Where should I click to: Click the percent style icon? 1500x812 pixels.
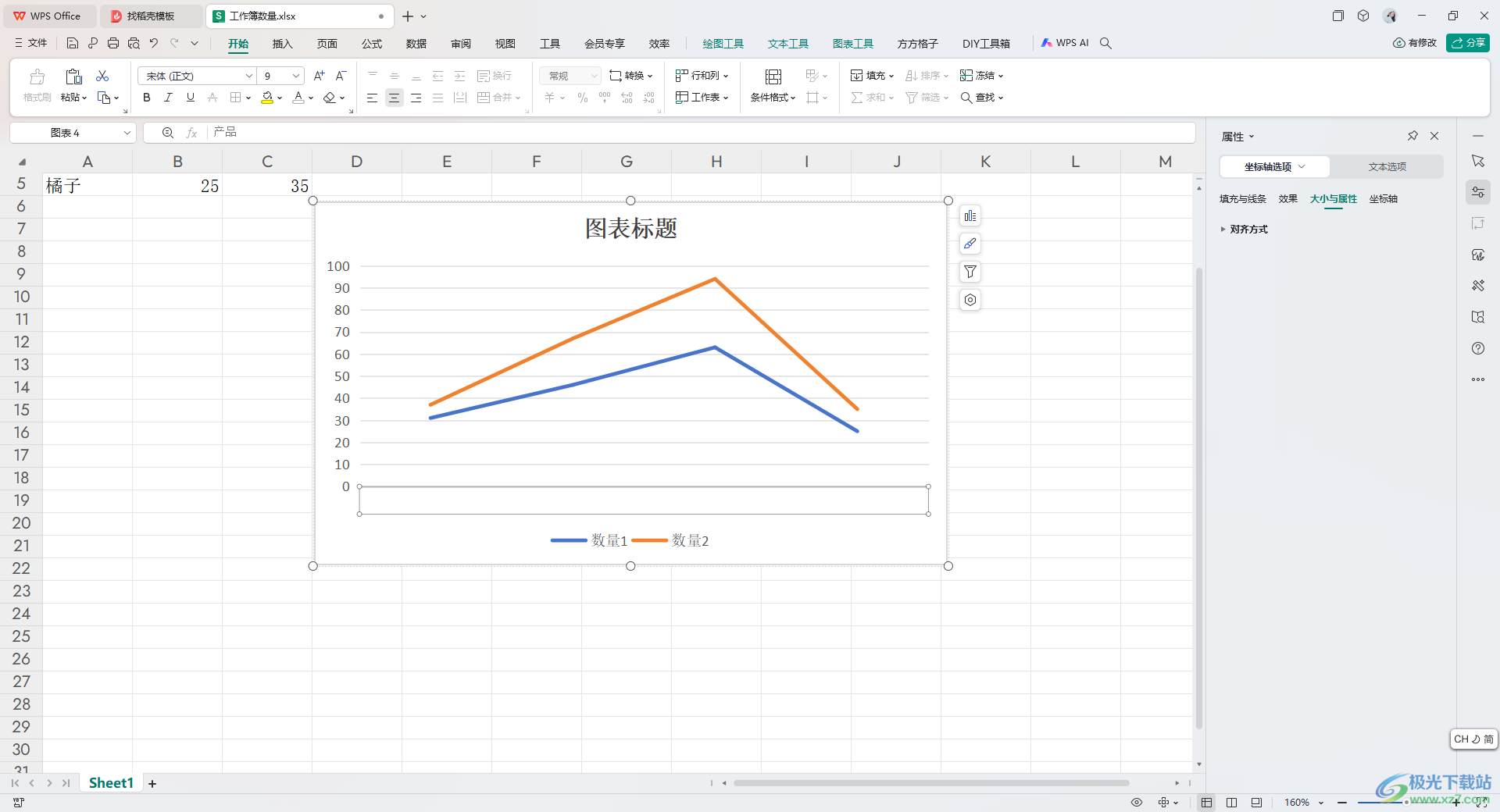pyautogui.click(x=582, y=98)
